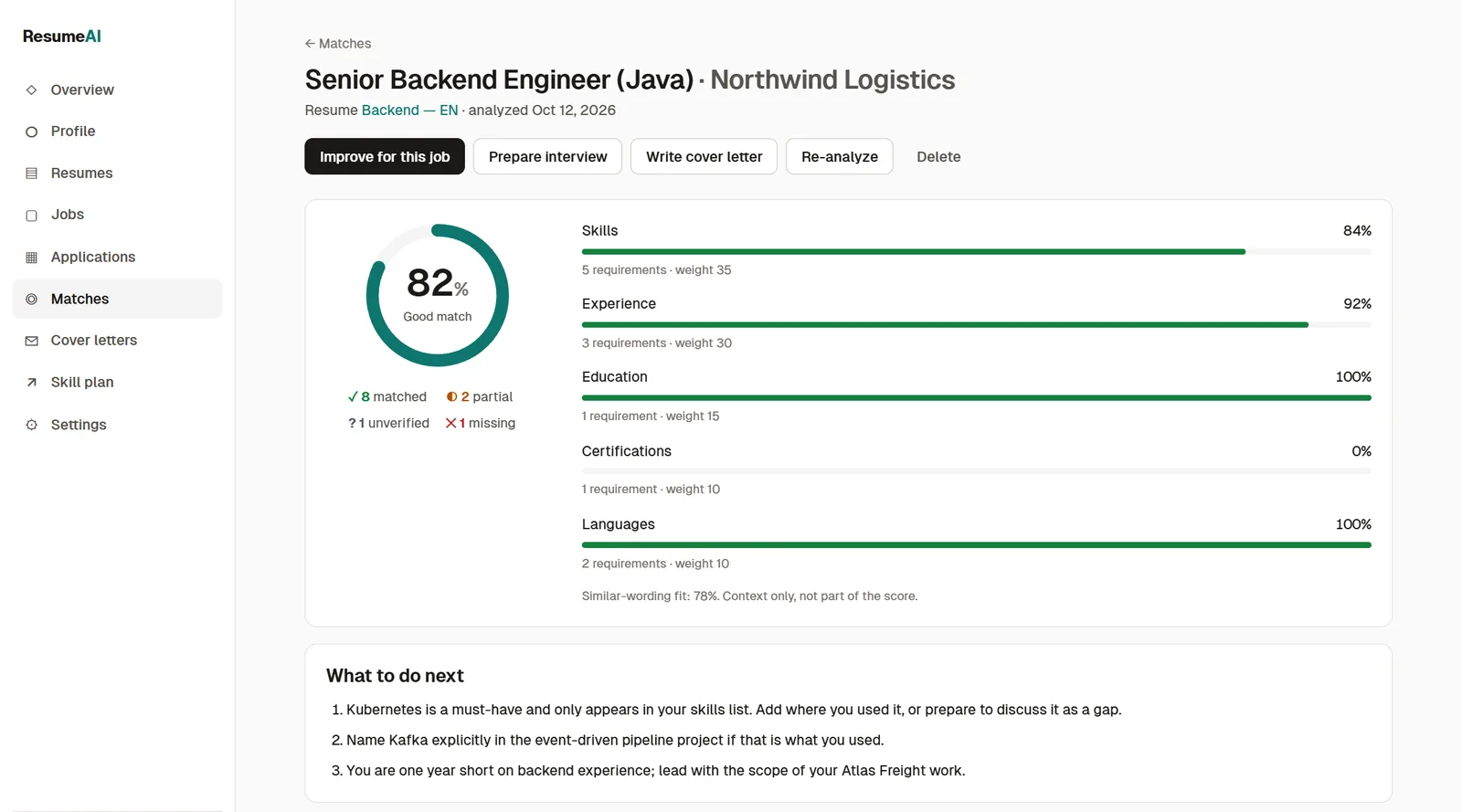Viewport: 1462px width, 812px height.
Task: Click the Kubernetes must-have recommendation
Action: tap(734, 710)
